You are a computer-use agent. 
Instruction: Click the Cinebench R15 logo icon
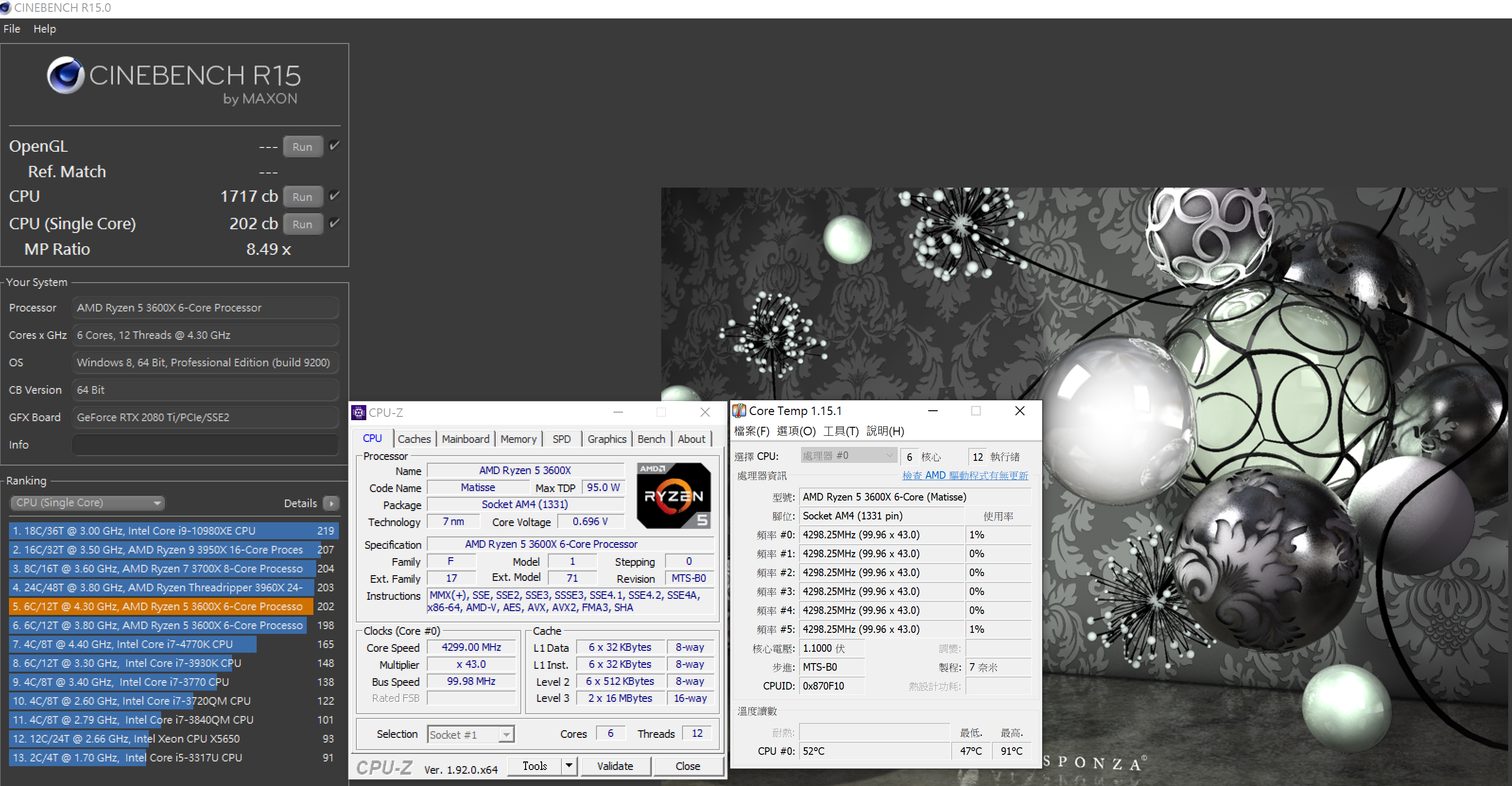click(x=65, y=75)
